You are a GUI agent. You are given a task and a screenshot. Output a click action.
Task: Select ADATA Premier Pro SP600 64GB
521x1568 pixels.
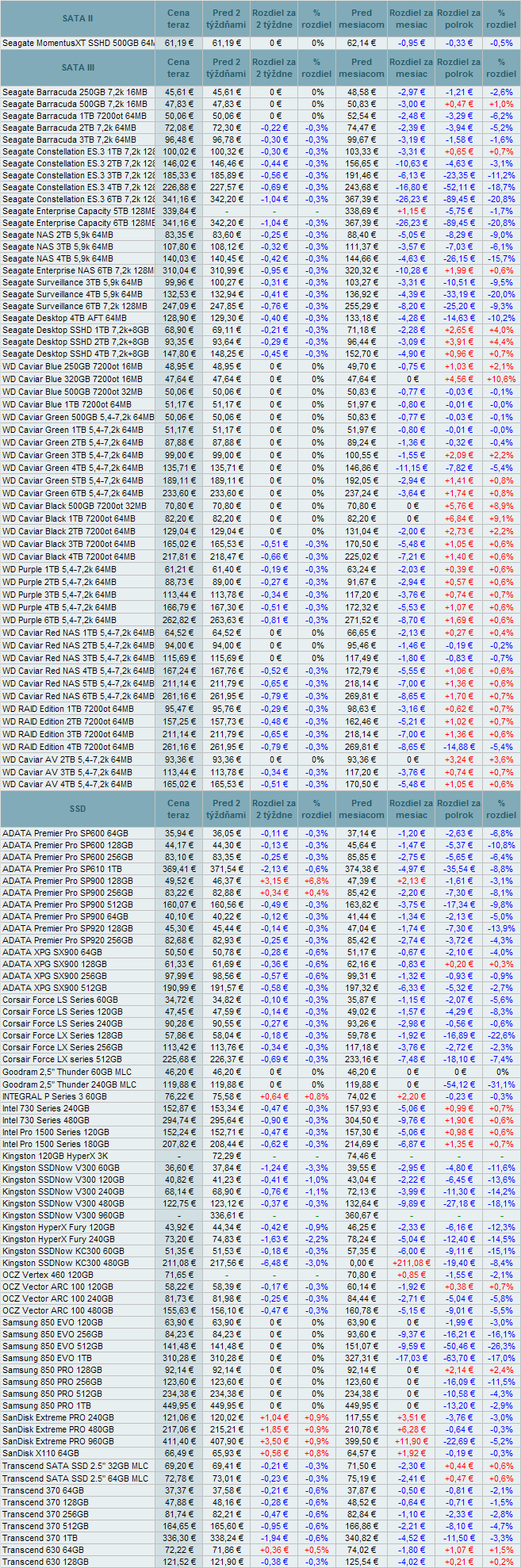(x=65, y=833)
